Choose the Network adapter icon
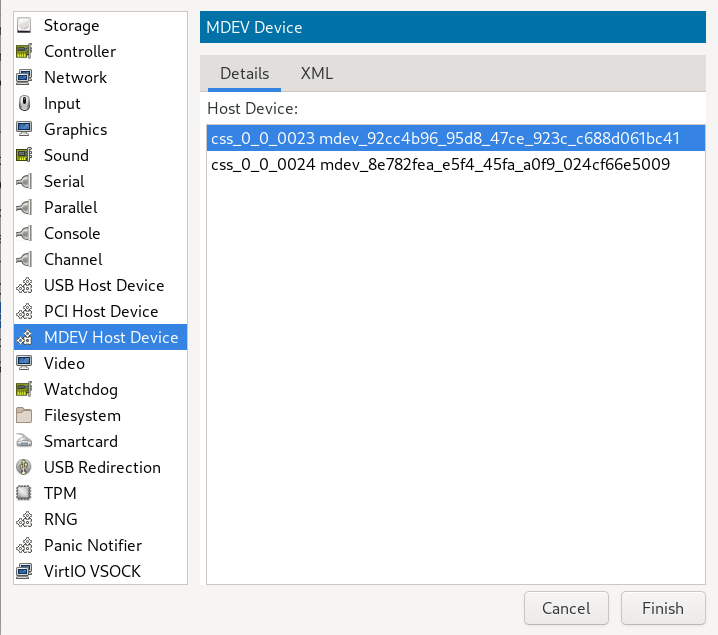 [x=24, y=77]
